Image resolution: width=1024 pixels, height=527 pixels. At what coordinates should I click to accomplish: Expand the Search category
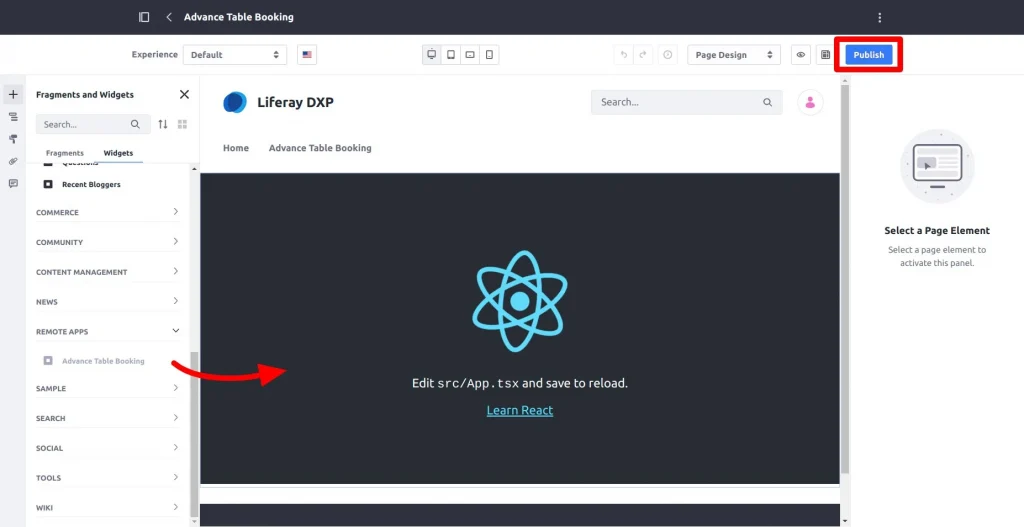click(x=108, y=418)
